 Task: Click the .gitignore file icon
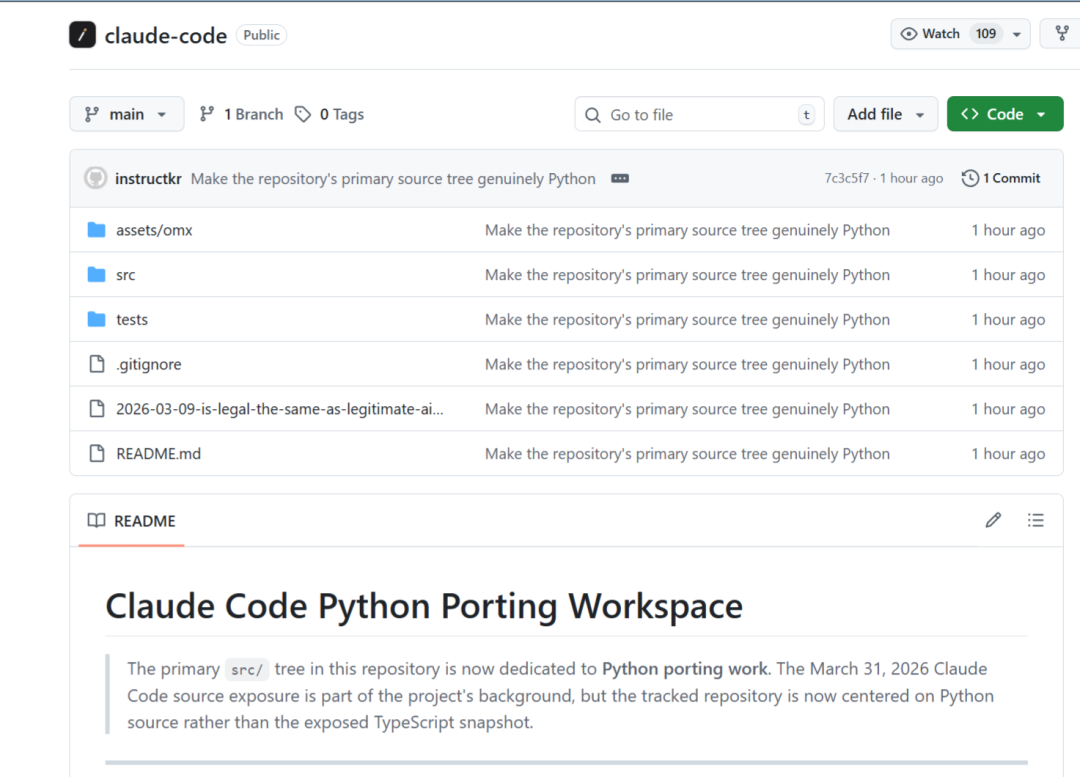96,364
